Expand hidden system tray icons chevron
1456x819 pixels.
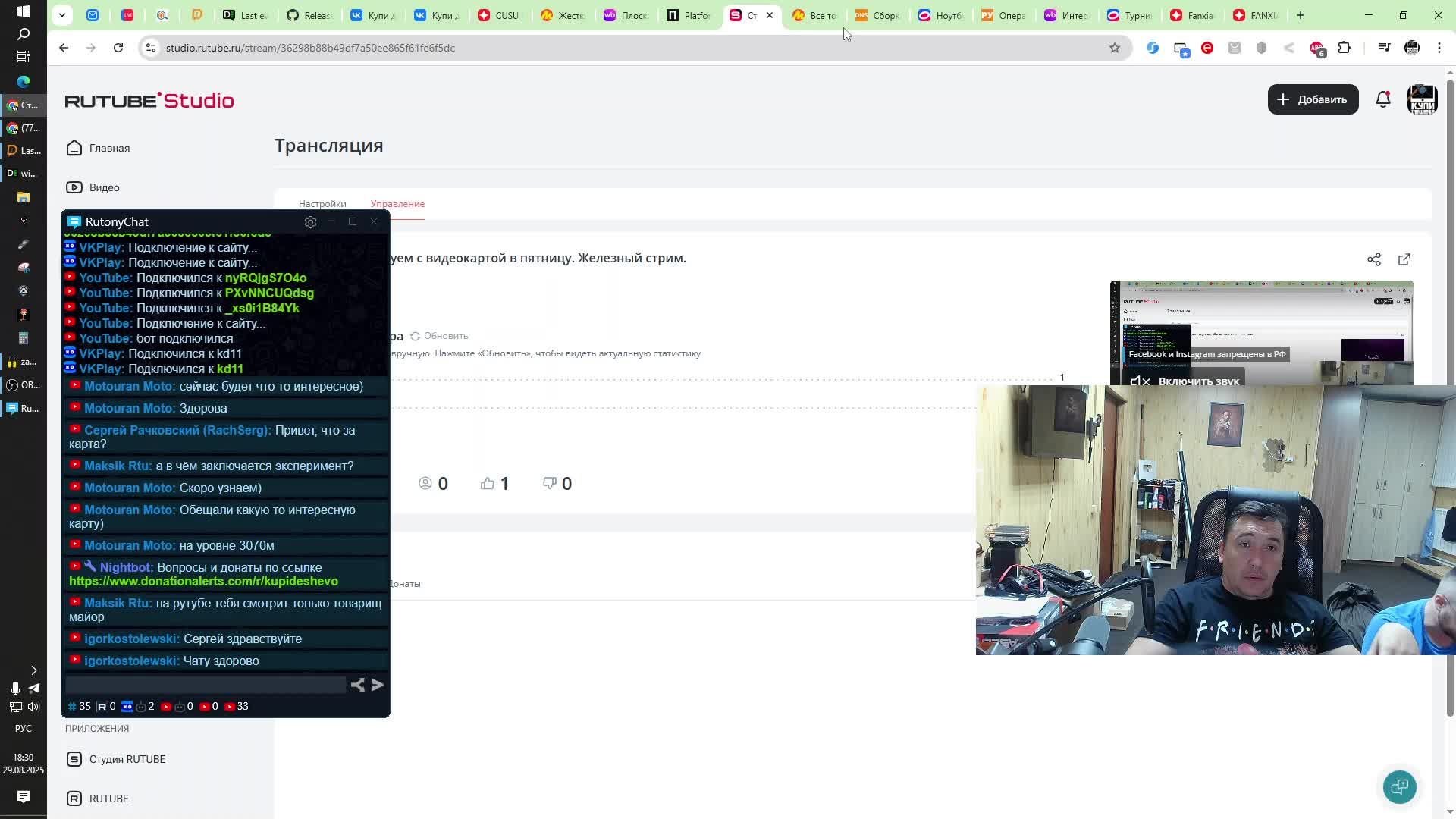pyautogui.click(x=33, y=670)
